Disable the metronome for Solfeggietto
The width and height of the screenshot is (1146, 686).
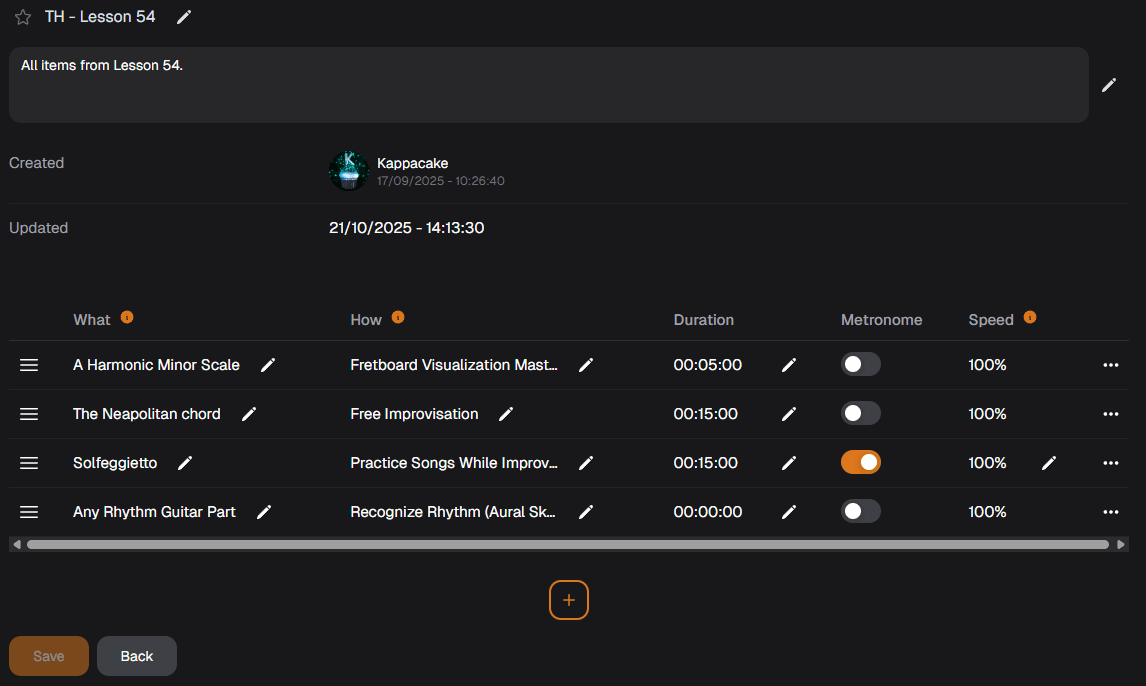coord(861,462)
